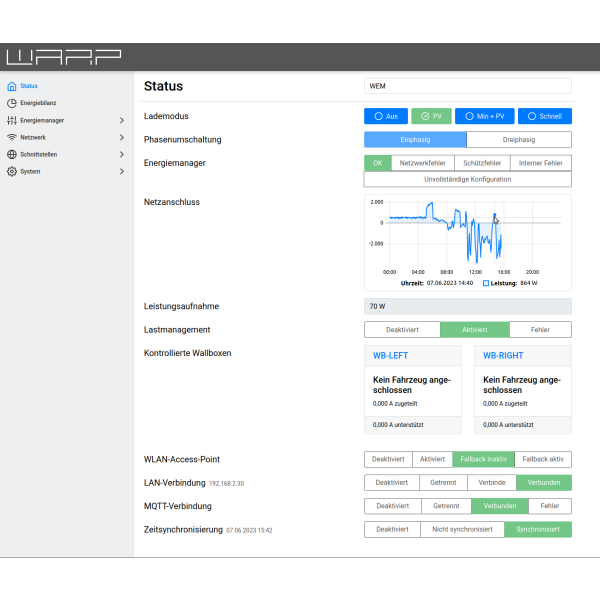
Task: Click the Fallback aktiv segment
Action: 543,459
